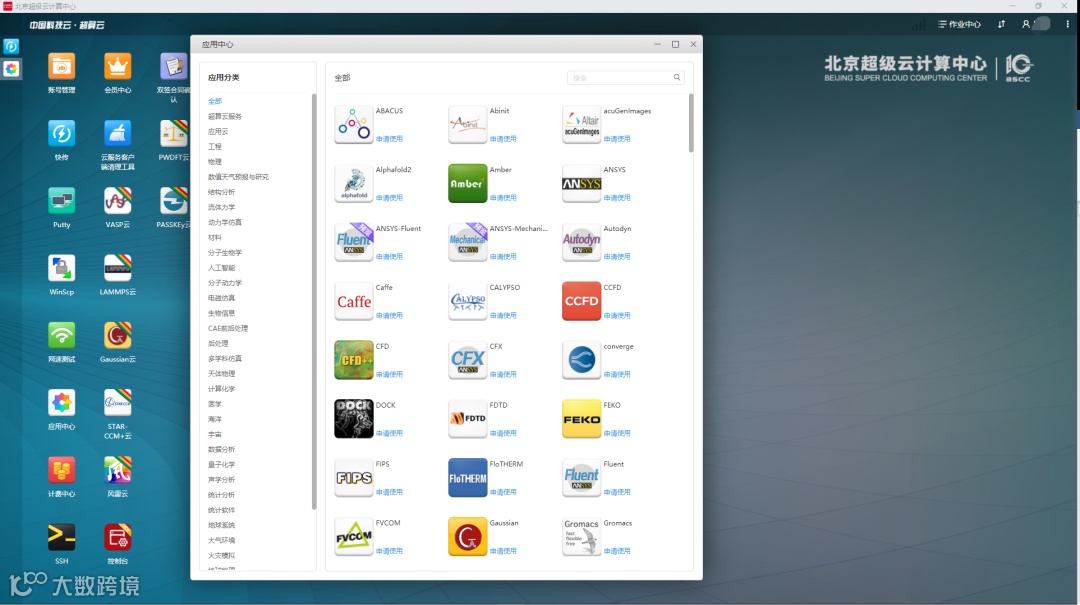
Task: Open the FloTHERM app icon
Action: [x=468, y=478]
